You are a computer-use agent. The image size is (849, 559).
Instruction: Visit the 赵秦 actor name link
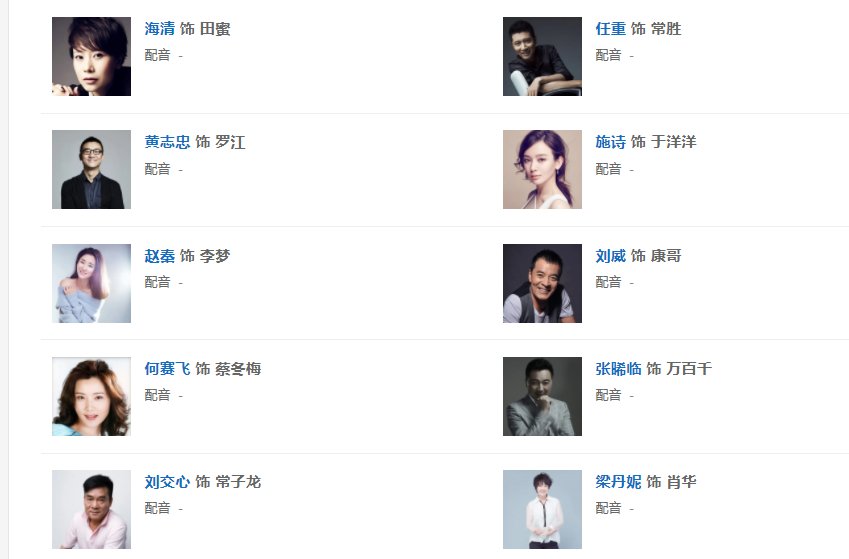point(160,256)
